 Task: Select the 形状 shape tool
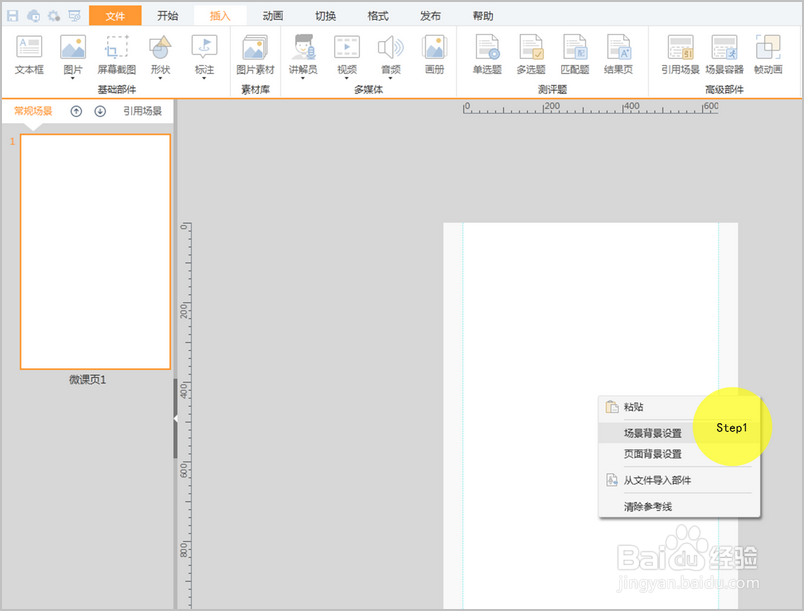coord(160,55)
